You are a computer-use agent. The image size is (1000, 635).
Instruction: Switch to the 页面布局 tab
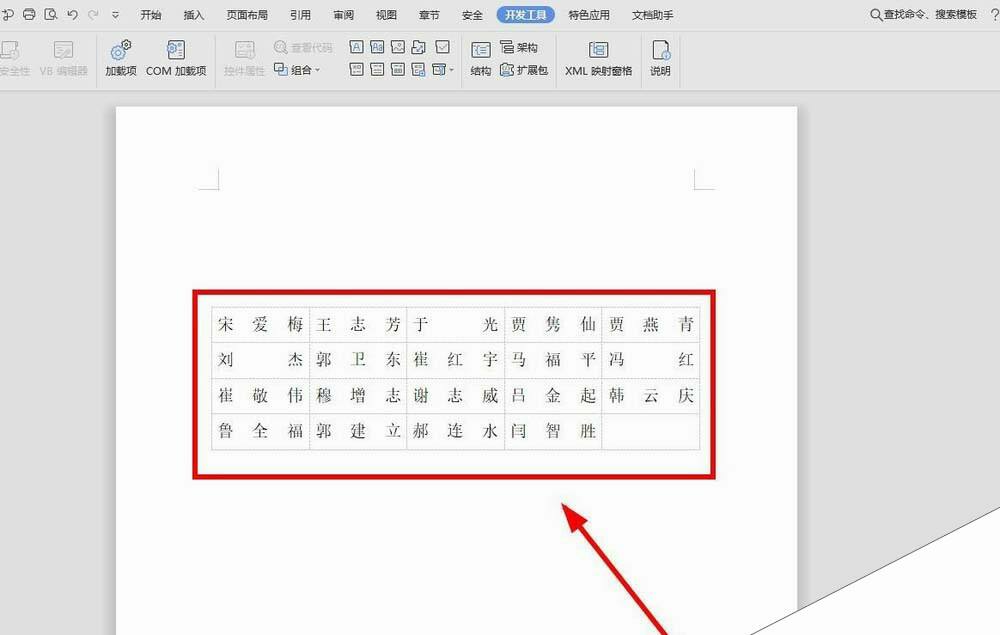(x=247, y=15)
